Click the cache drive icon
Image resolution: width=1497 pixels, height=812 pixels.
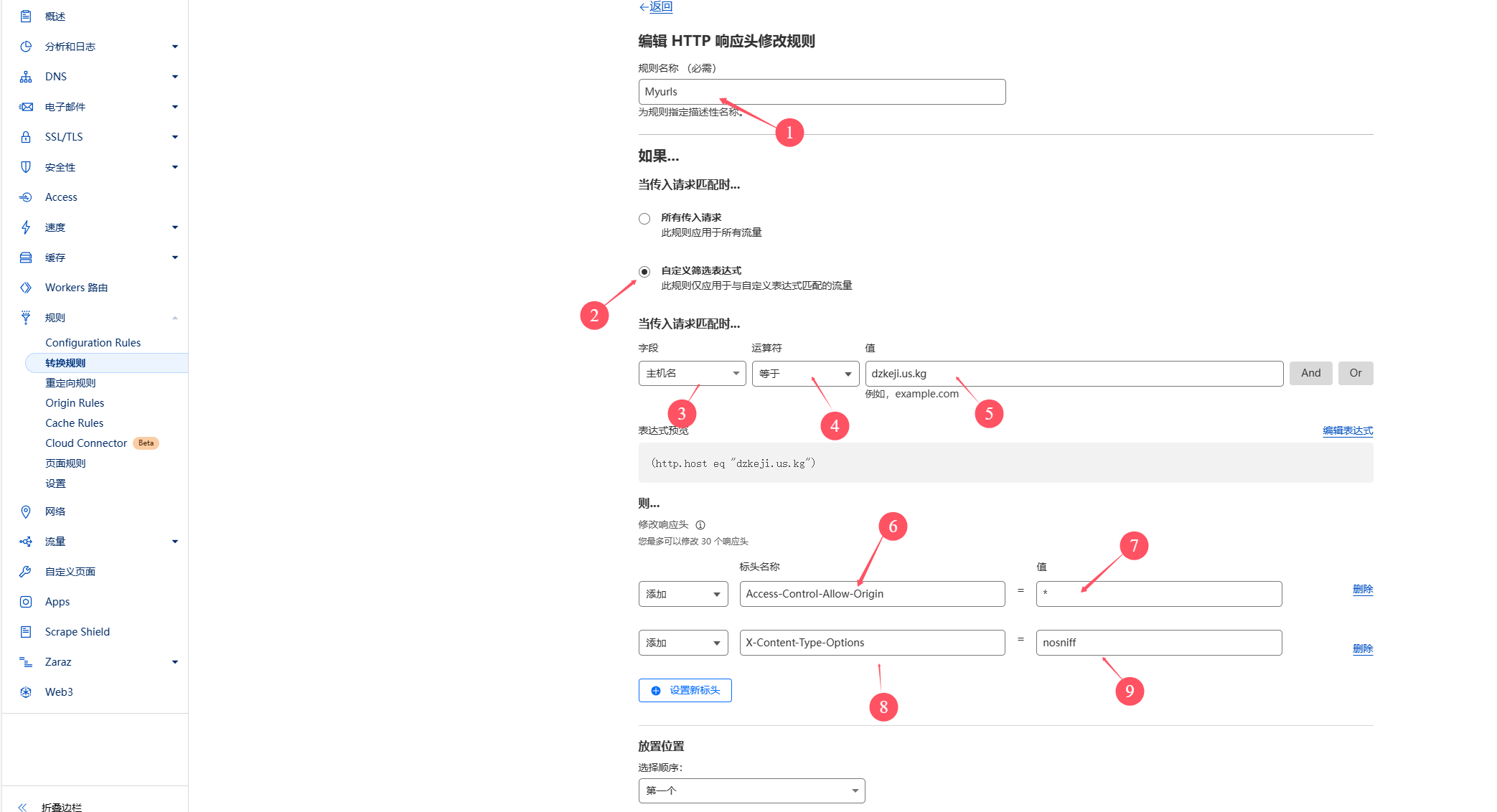[x=26, y=257]
